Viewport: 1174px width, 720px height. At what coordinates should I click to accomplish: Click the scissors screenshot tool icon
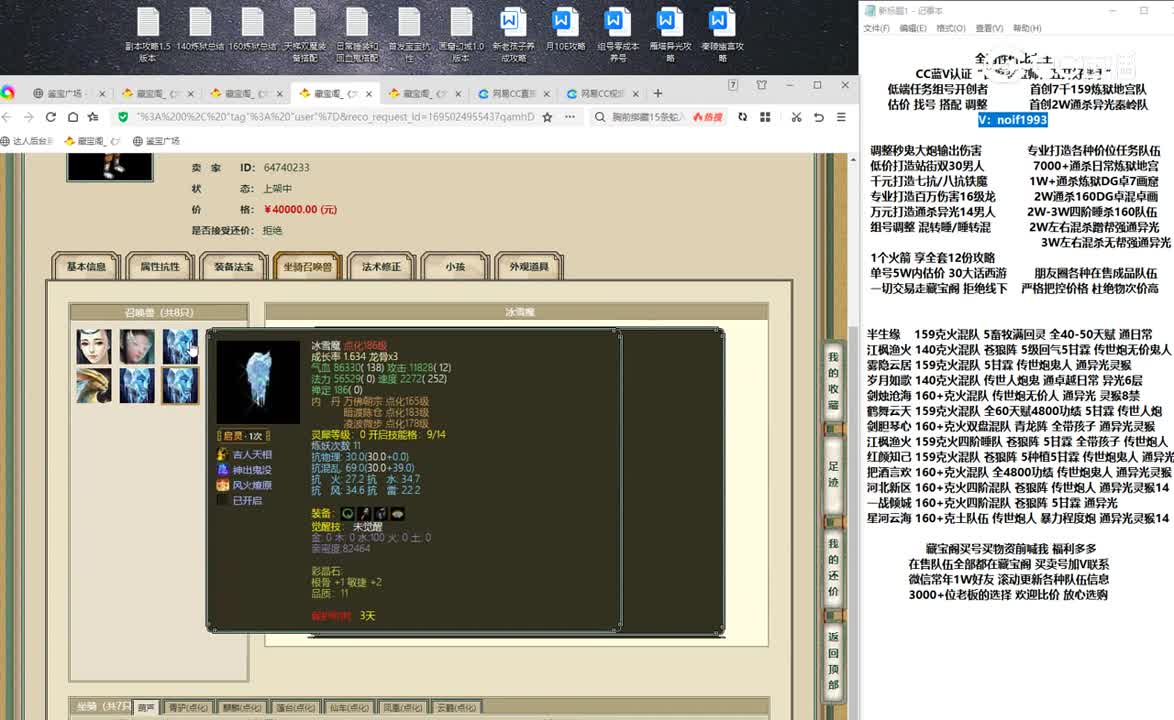(x=796, y=117)
